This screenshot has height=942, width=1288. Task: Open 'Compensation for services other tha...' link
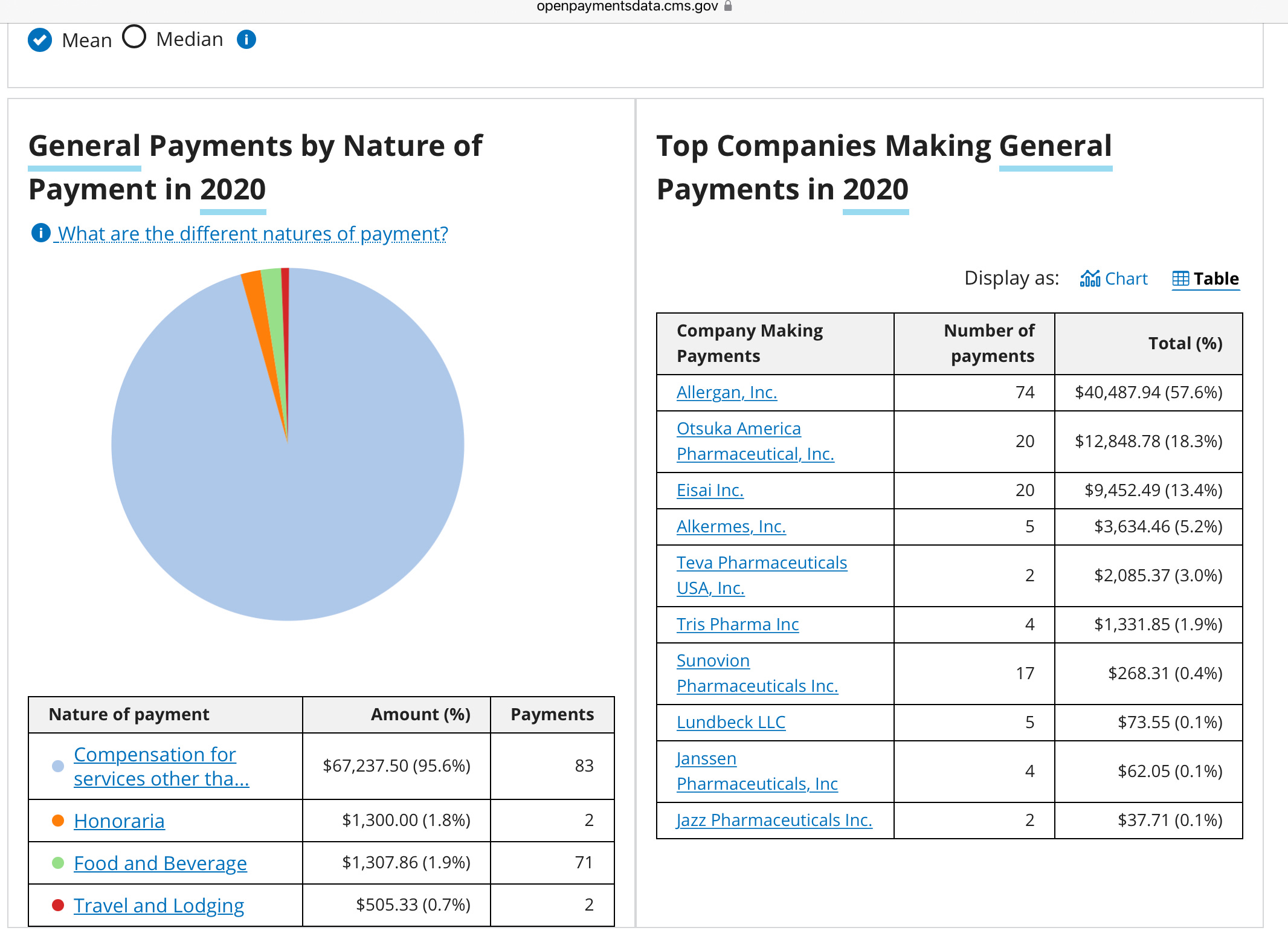click(x=161, y=766)
